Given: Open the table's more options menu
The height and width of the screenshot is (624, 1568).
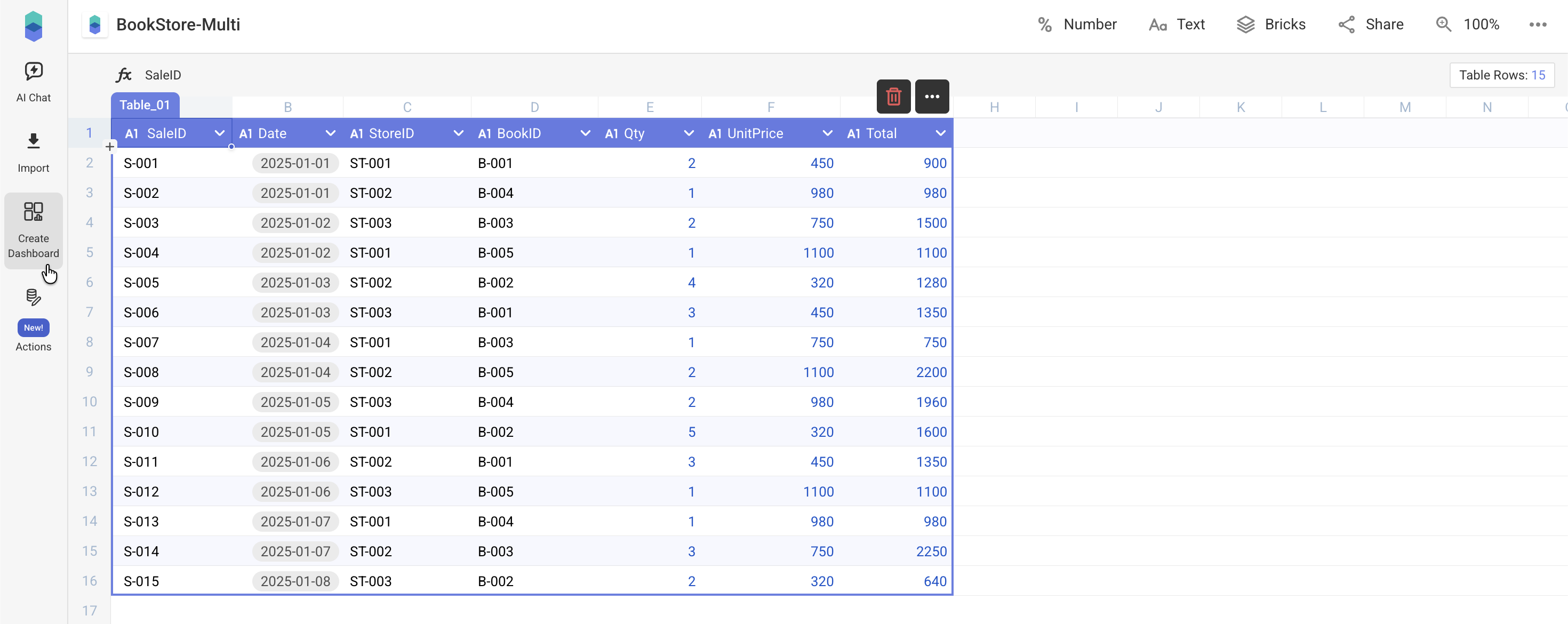Looking at the screenshot, I should [932, 96].
